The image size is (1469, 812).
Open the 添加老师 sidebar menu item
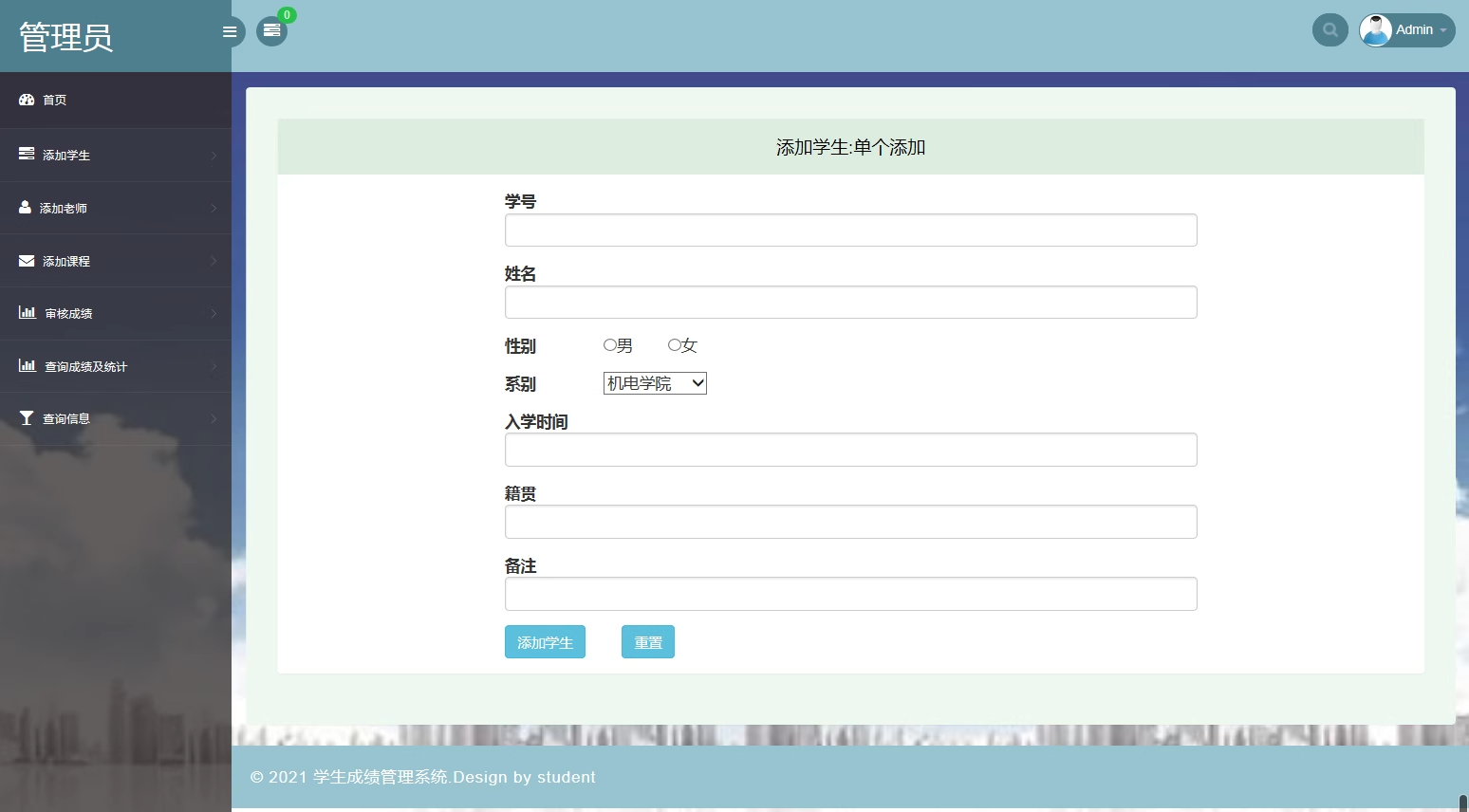(116, 208)
